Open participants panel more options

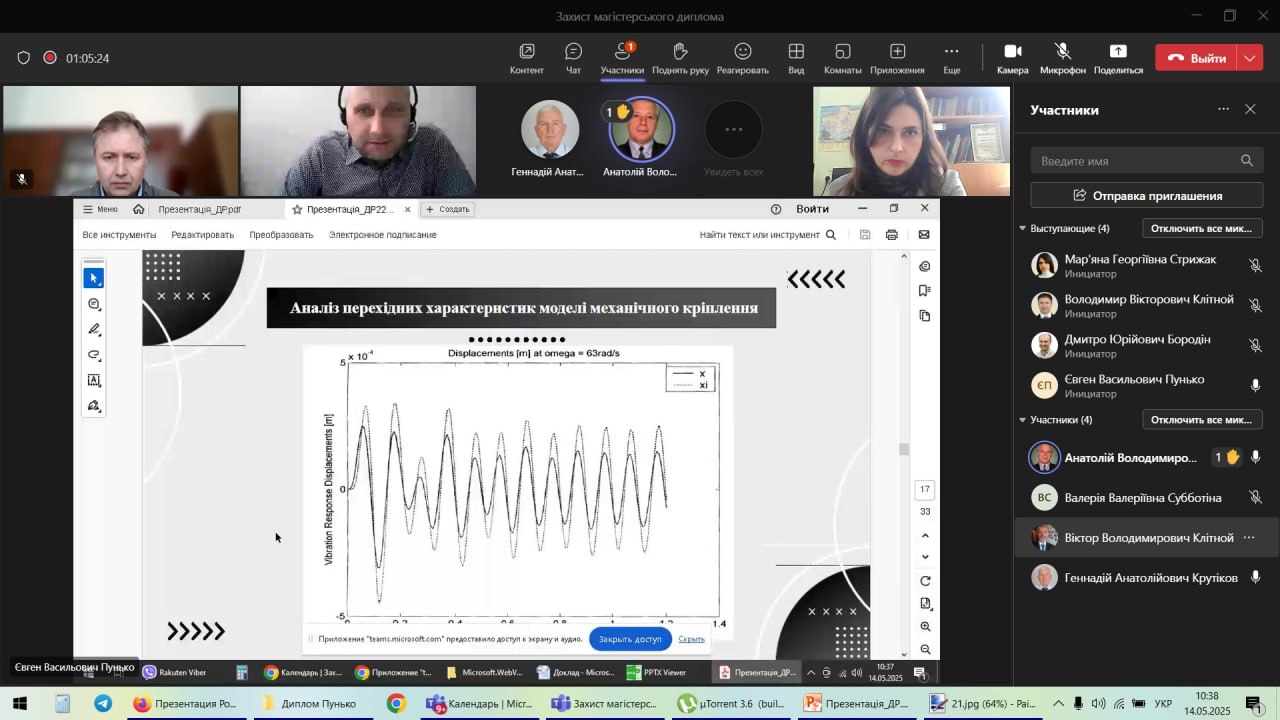pos(1223,109)
